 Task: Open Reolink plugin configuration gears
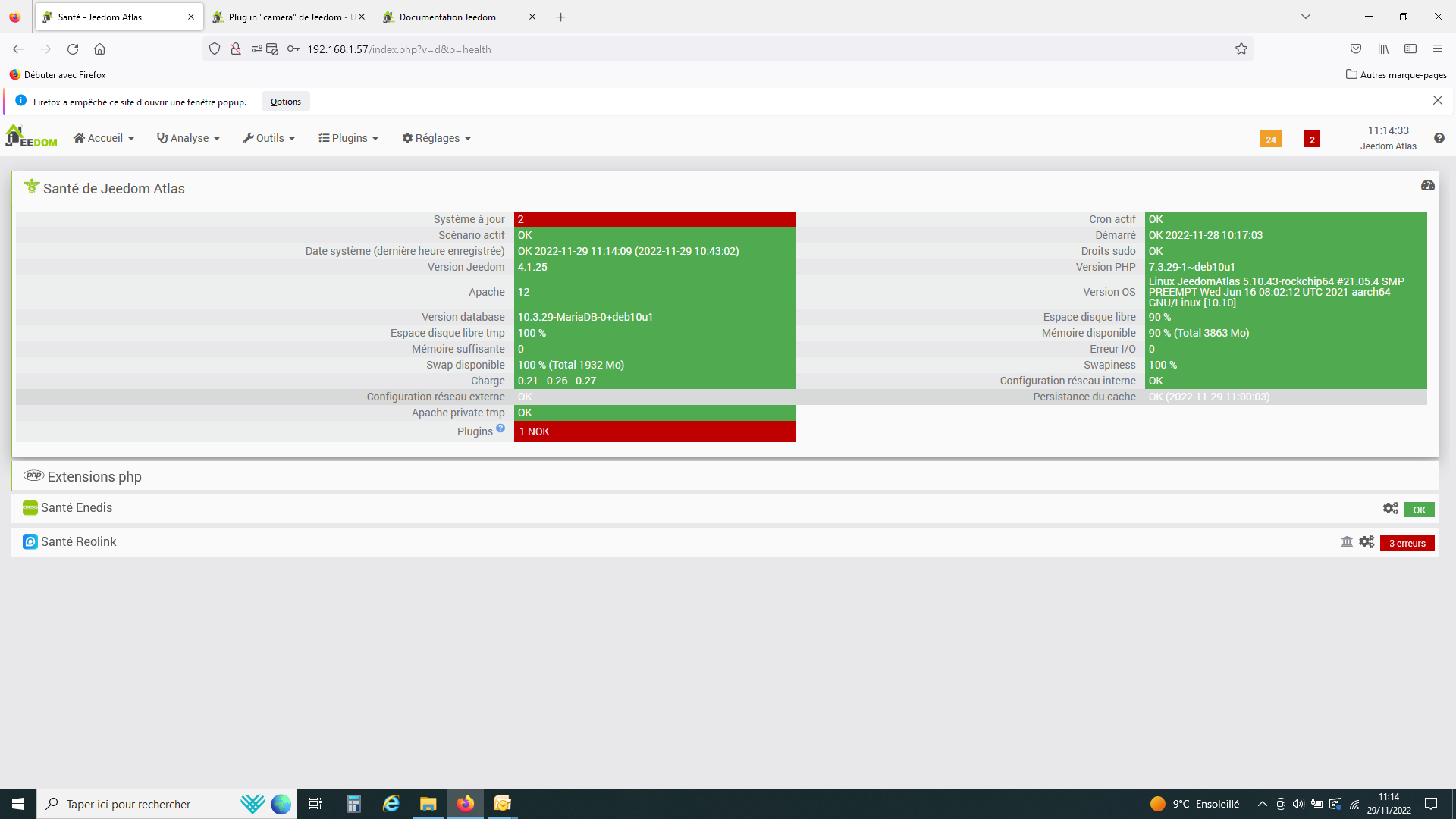click(x=1367, y=542)
